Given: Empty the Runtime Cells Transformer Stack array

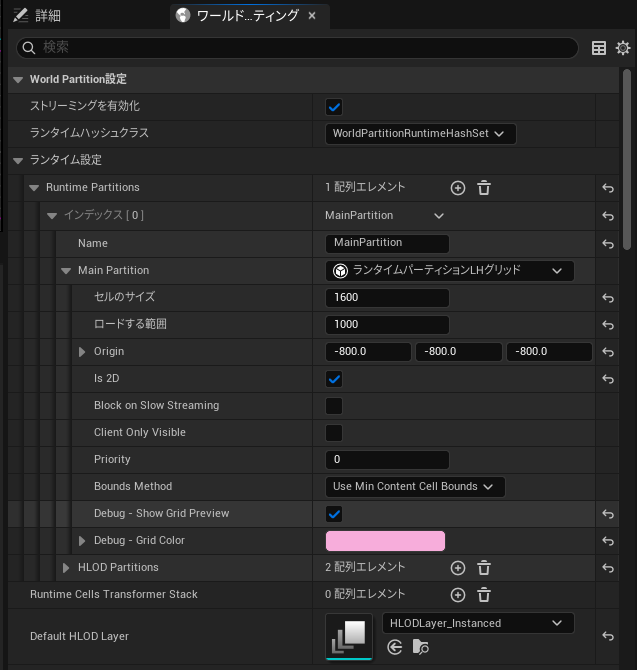Looking at the screenshot, I should [x=484, y=595].
